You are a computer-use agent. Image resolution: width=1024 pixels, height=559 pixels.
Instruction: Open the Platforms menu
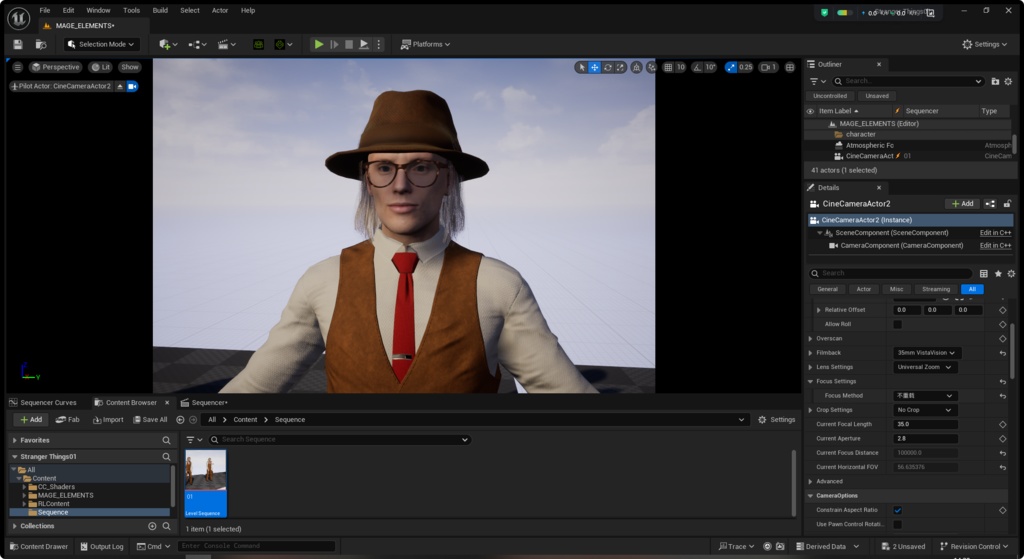point(425,44)
